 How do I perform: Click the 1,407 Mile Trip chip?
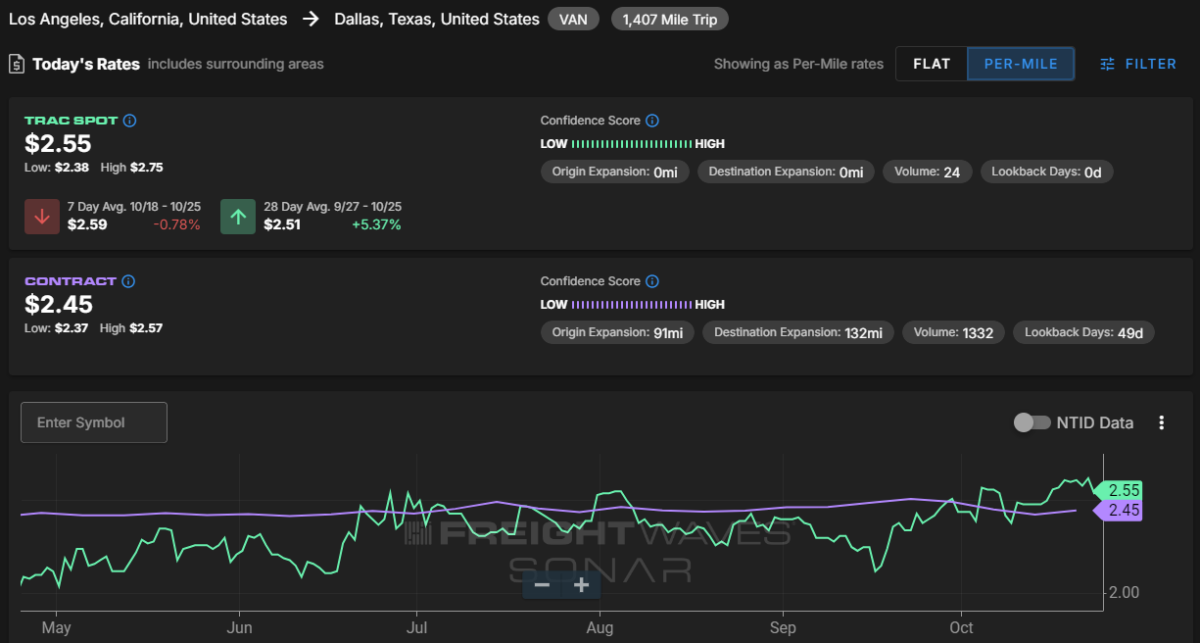[x=670, y=19]
